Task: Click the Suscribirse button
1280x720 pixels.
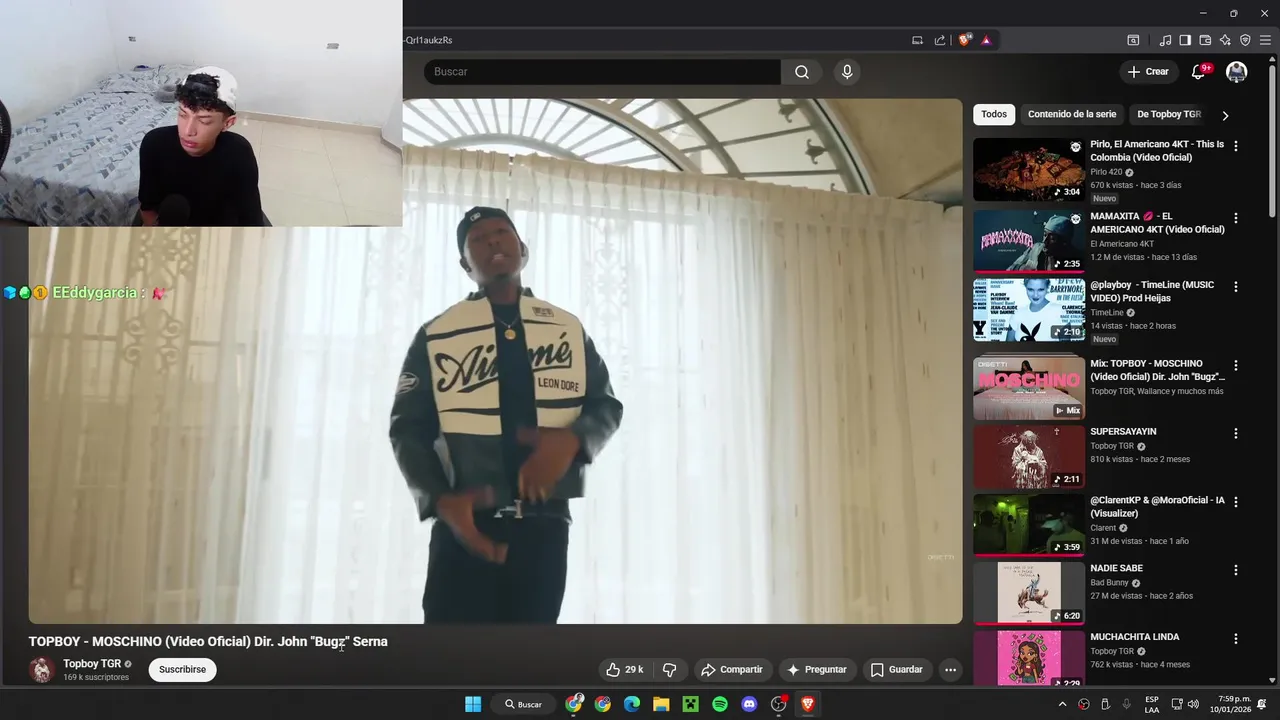Action: click(183, 670)
